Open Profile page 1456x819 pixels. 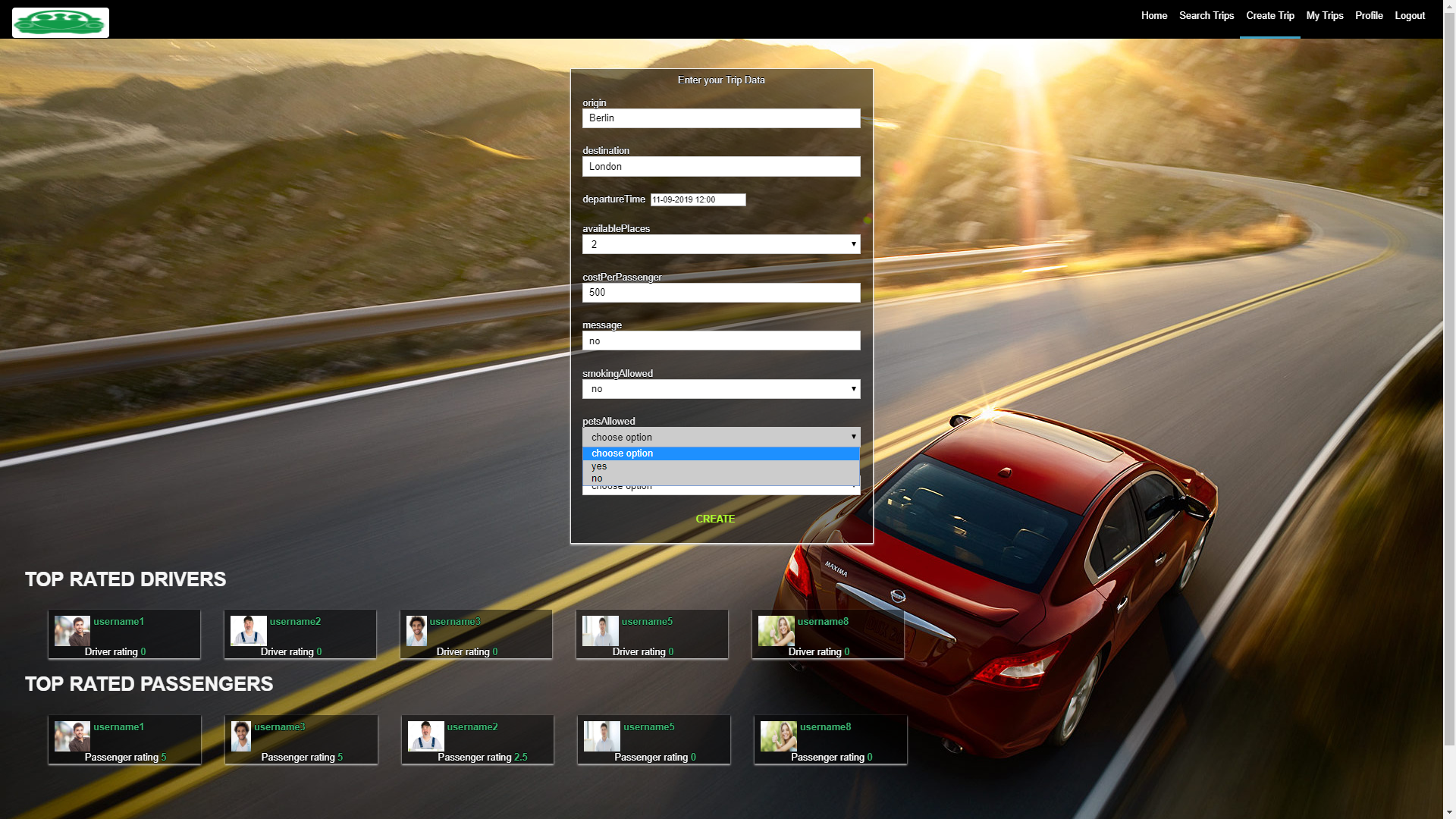1369,16
